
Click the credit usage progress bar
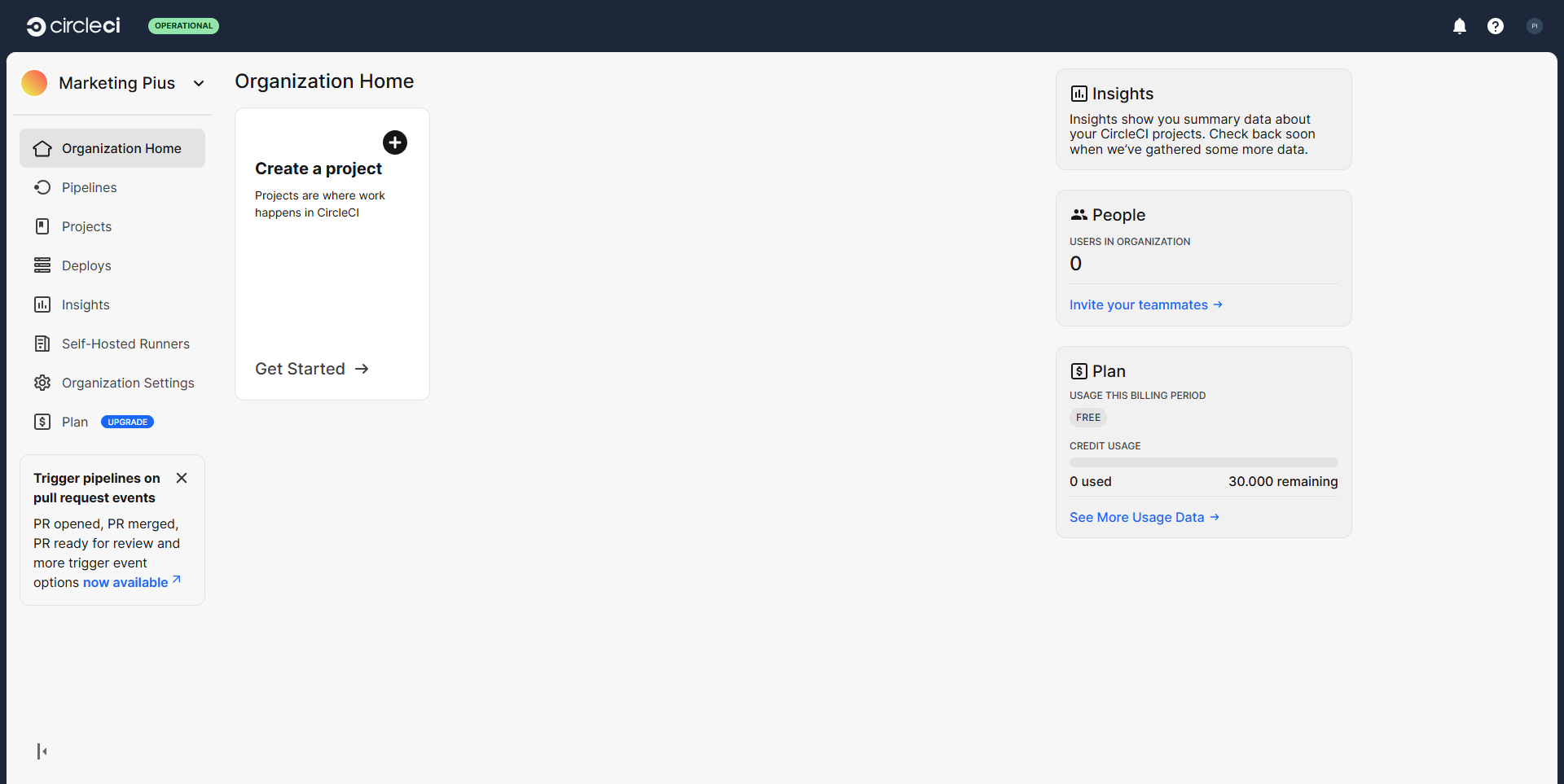[x=1203, y=462]
